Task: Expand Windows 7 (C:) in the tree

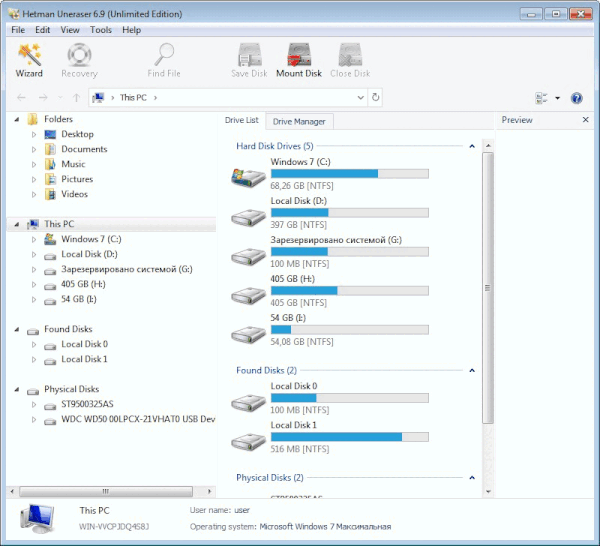Action: [x=34, y=240]
